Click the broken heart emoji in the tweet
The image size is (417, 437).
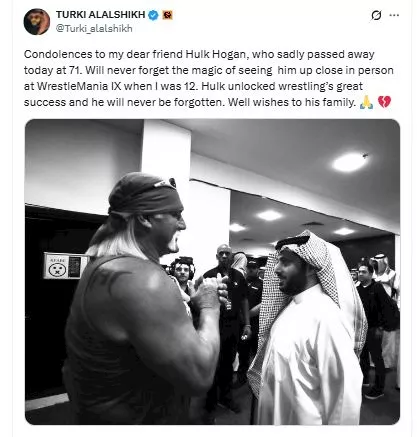[x=384, y=102]
